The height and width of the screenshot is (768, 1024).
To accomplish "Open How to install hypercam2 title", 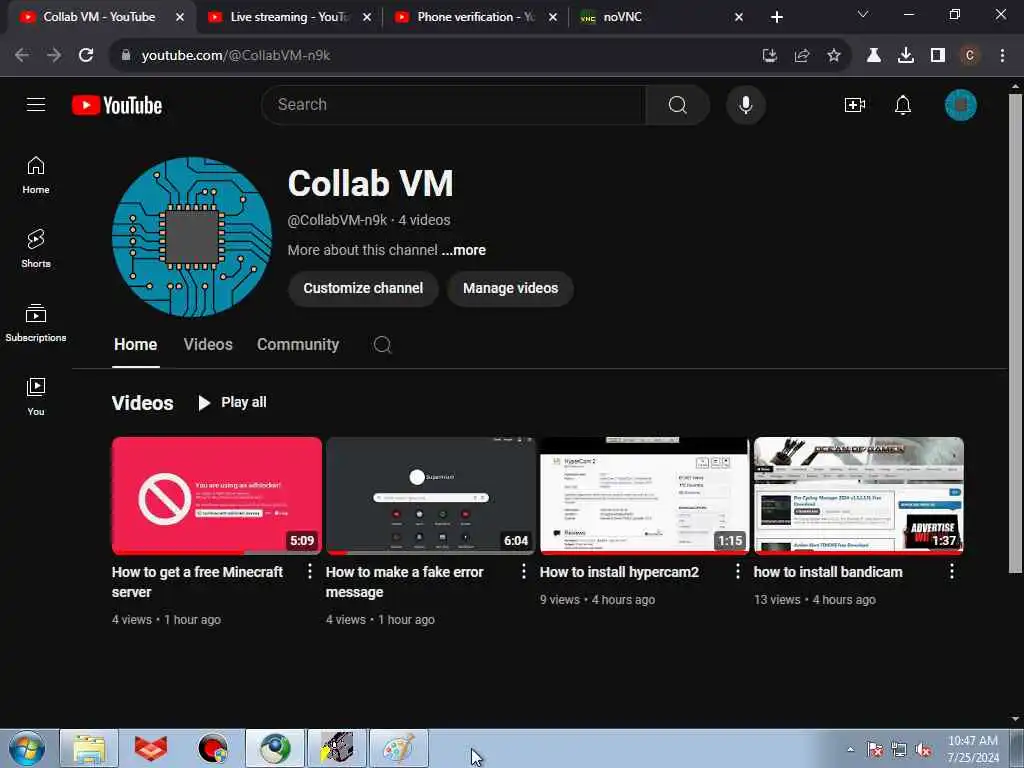I will pyautogui.click(x=619, y=572).
